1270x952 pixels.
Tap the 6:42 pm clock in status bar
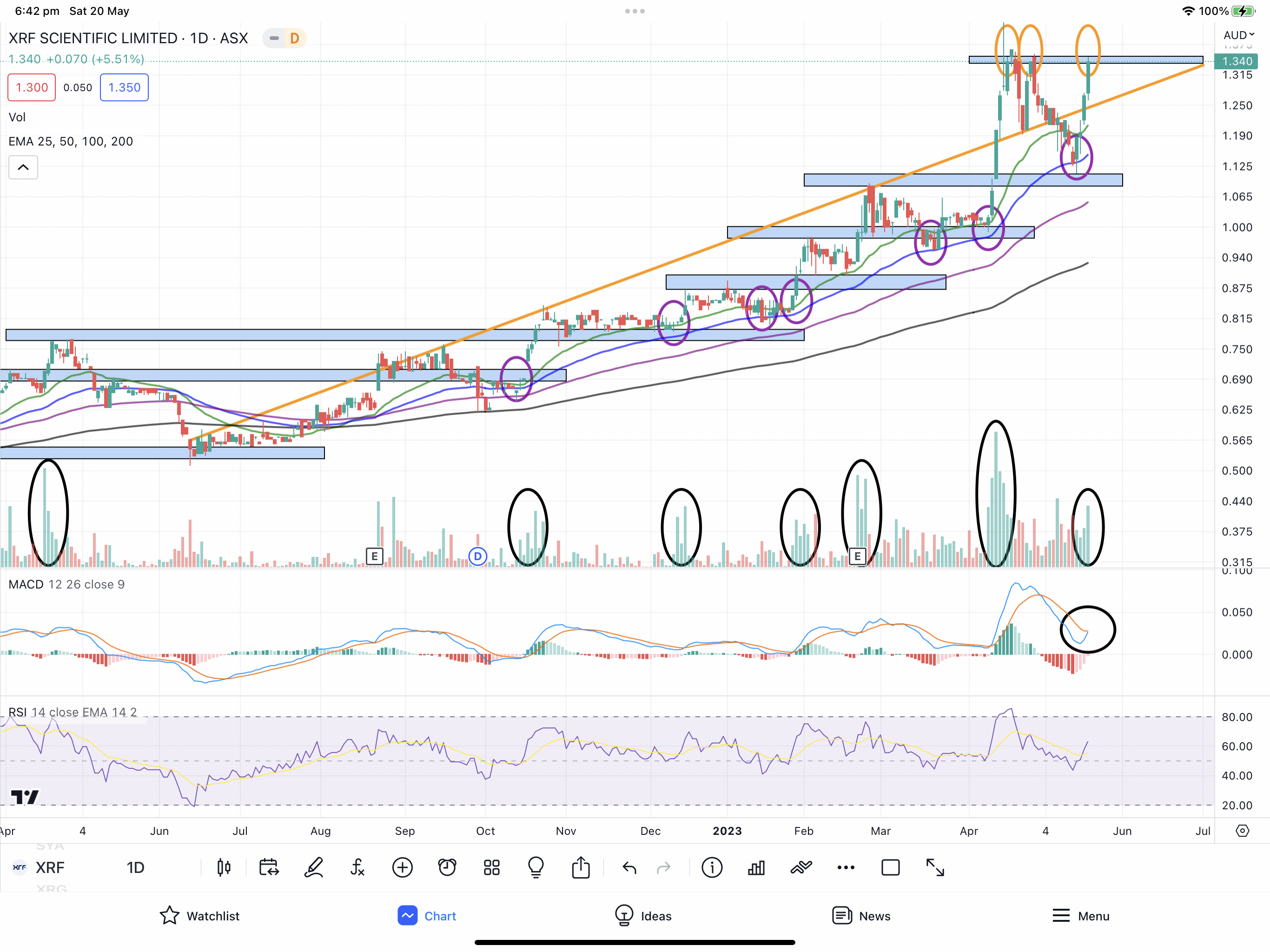click(37, 11)
